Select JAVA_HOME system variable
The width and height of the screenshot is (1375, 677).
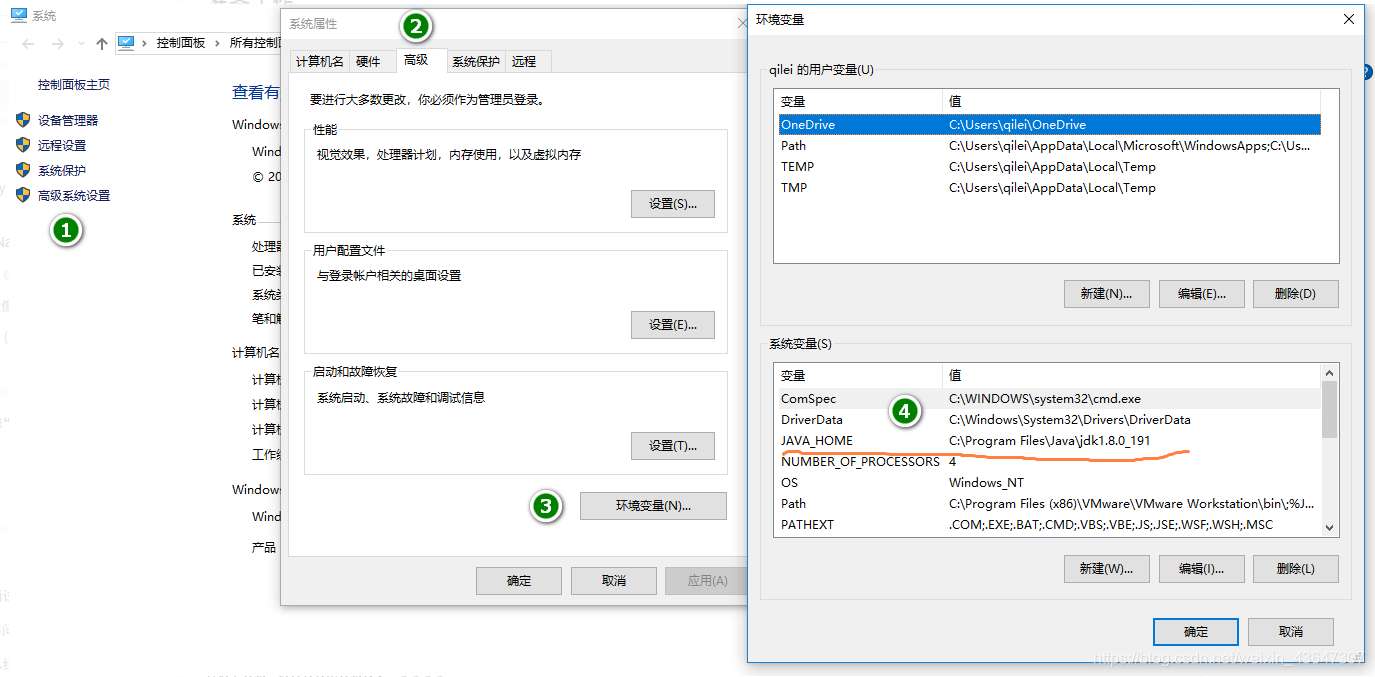tap(1049, 441)
